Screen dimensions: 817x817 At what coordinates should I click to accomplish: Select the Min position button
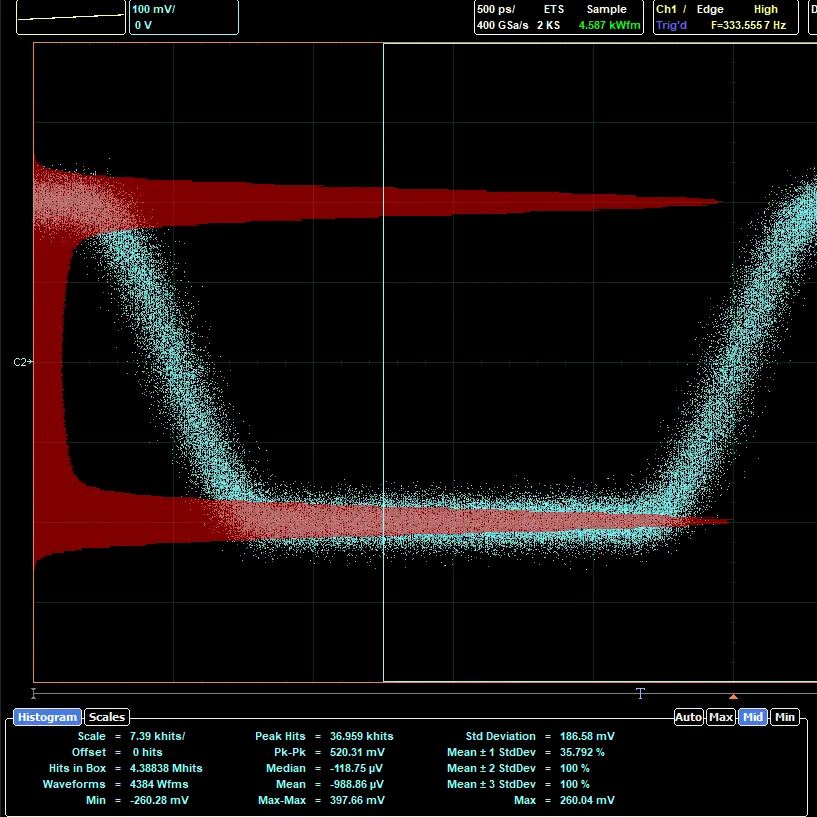point(784,717)
